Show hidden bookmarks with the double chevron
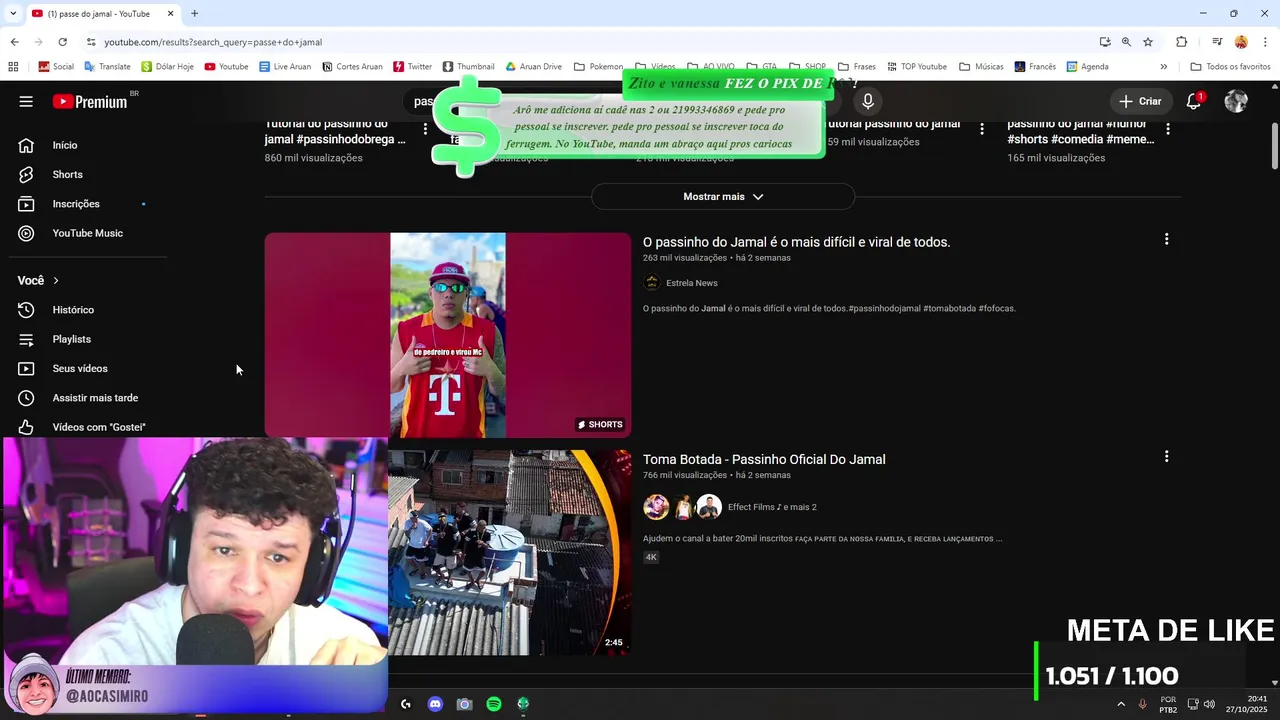1280x720 pixels. tap(1163, 67)
